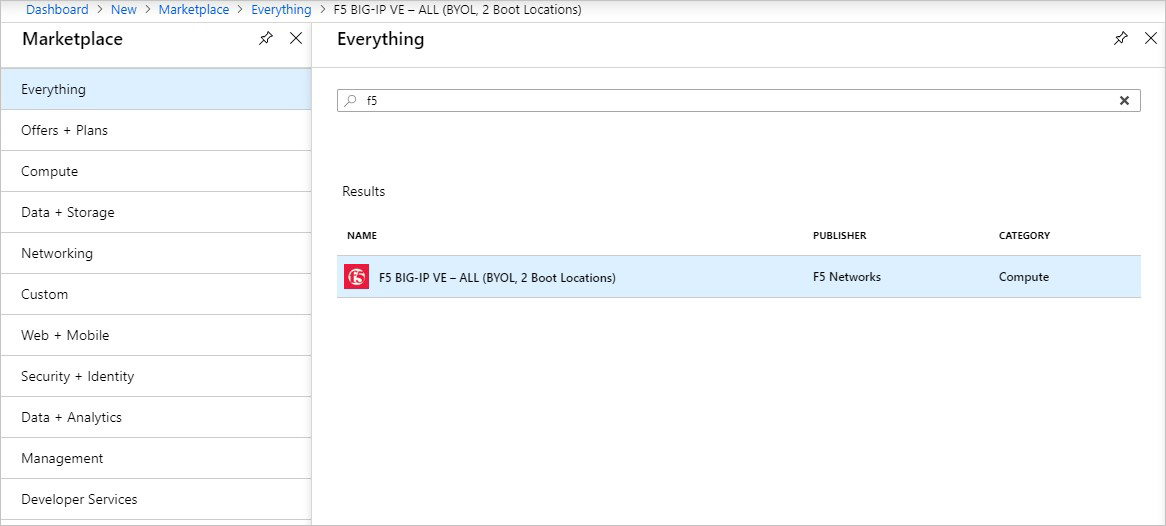Open the F5 BIG-IP VE result

click(497, 277)
